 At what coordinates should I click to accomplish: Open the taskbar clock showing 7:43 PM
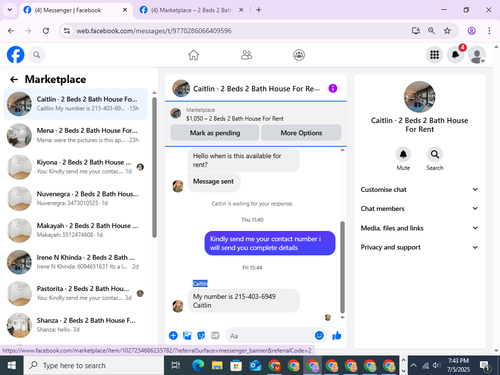click(x=458, y=365)
